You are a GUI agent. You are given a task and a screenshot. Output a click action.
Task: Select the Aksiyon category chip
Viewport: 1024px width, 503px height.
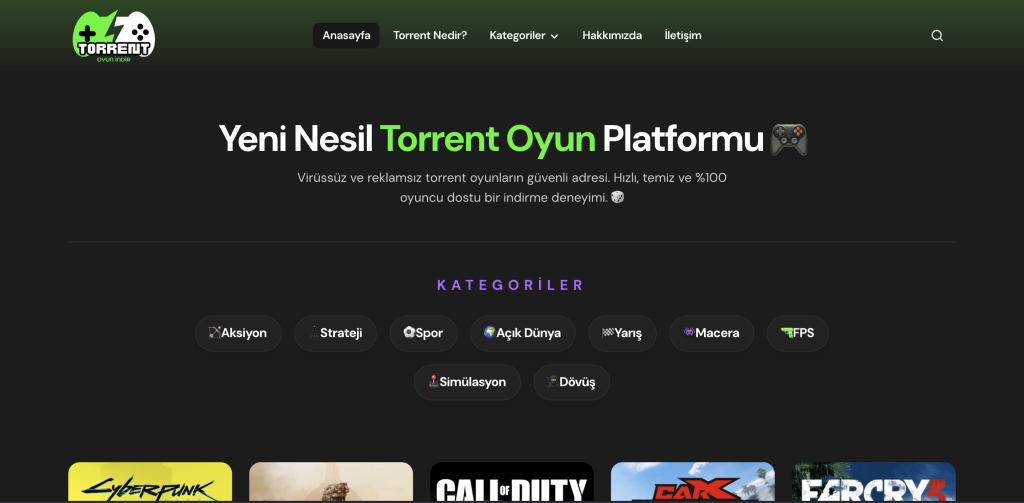238,333
